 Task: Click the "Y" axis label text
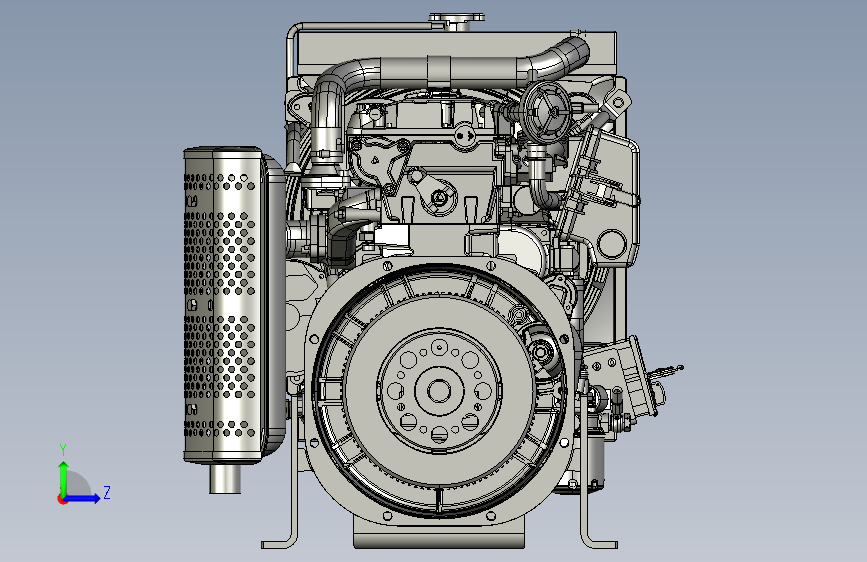coord(63,450)
